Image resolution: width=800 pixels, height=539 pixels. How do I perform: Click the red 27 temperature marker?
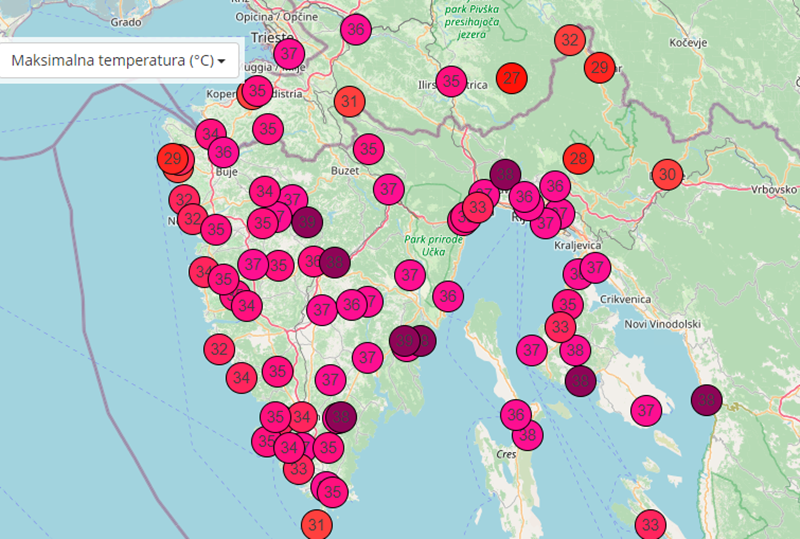coord(512,78)
